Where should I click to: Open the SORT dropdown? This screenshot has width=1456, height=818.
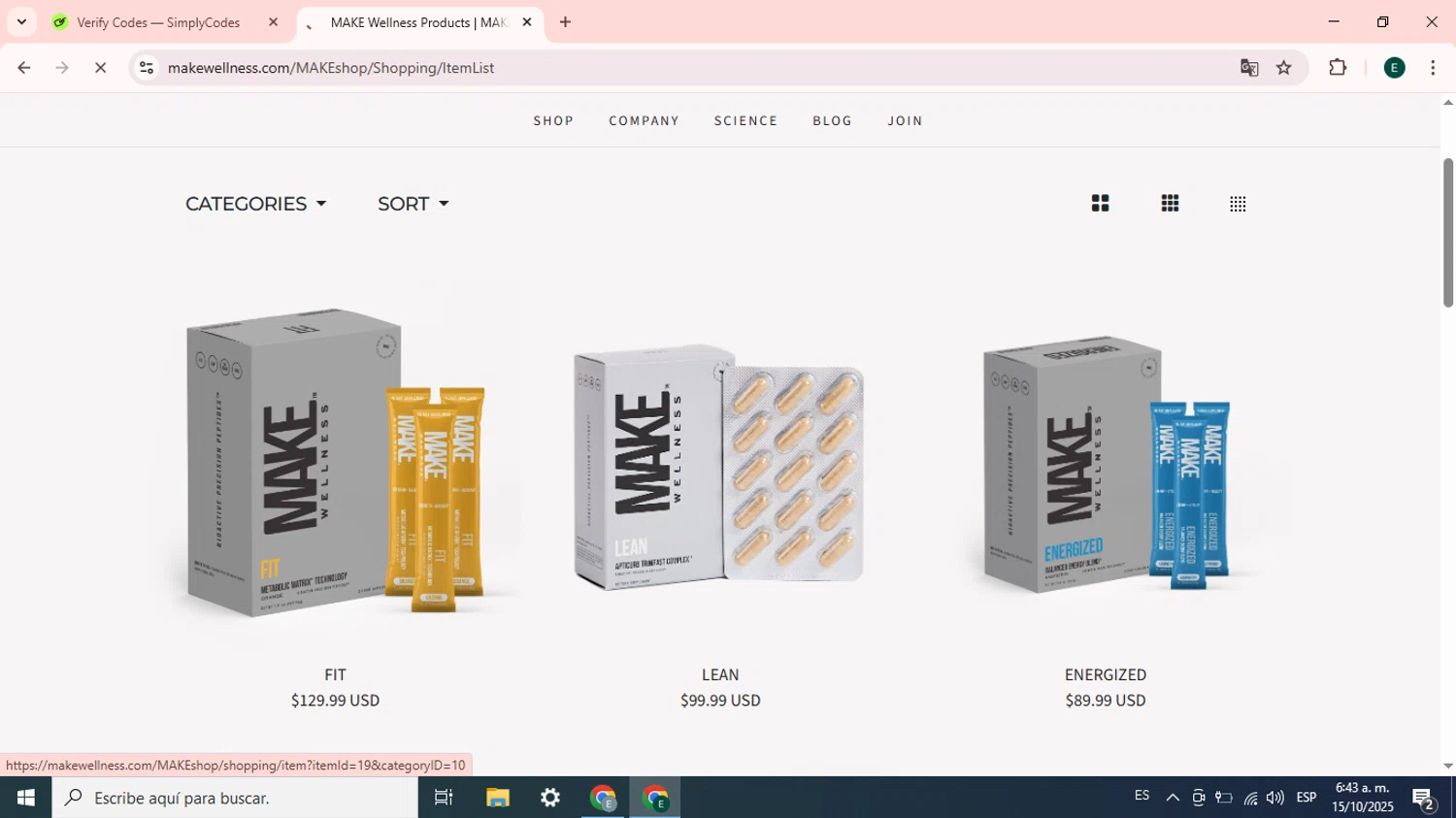413,204
